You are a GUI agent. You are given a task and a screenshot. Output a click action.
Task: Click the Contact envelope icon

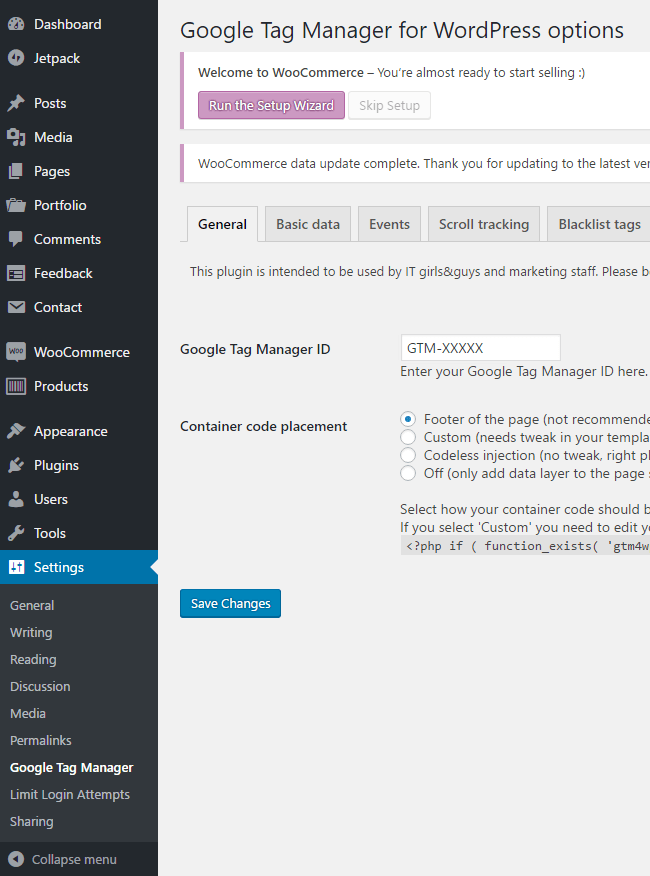click(16, 307)
